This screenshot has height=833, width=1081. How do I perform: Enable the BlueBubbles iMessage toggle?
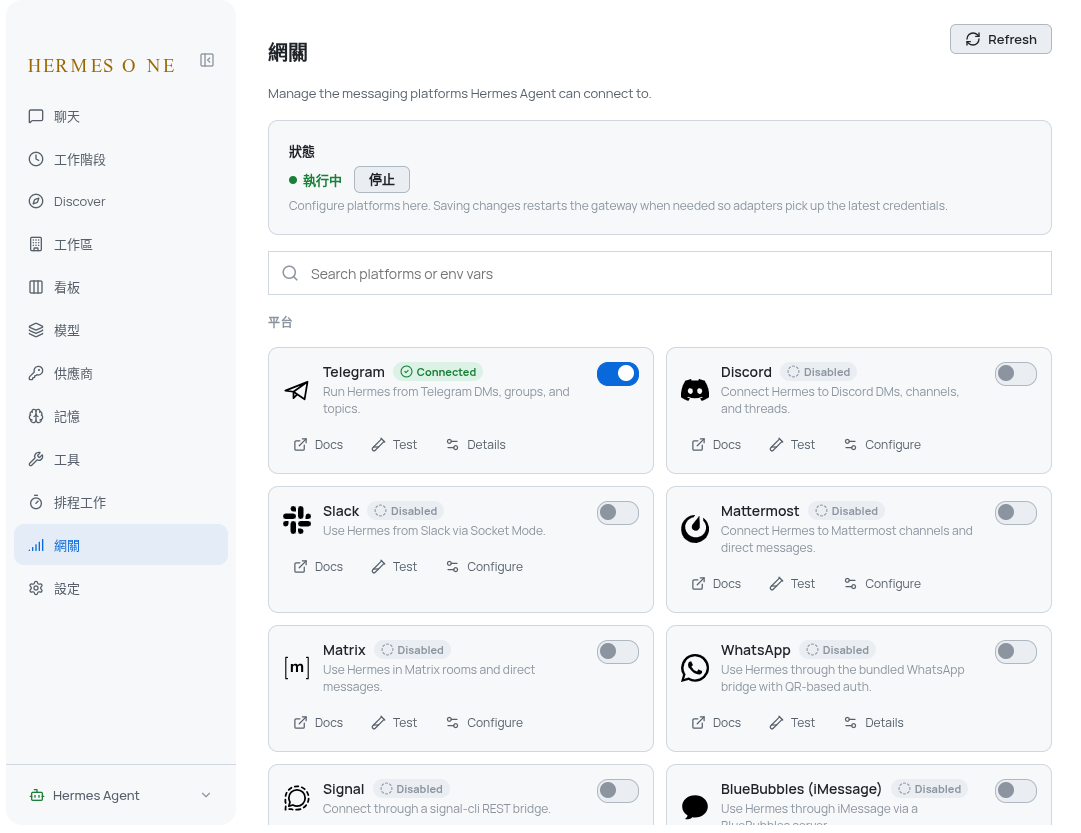point(1016,791)
